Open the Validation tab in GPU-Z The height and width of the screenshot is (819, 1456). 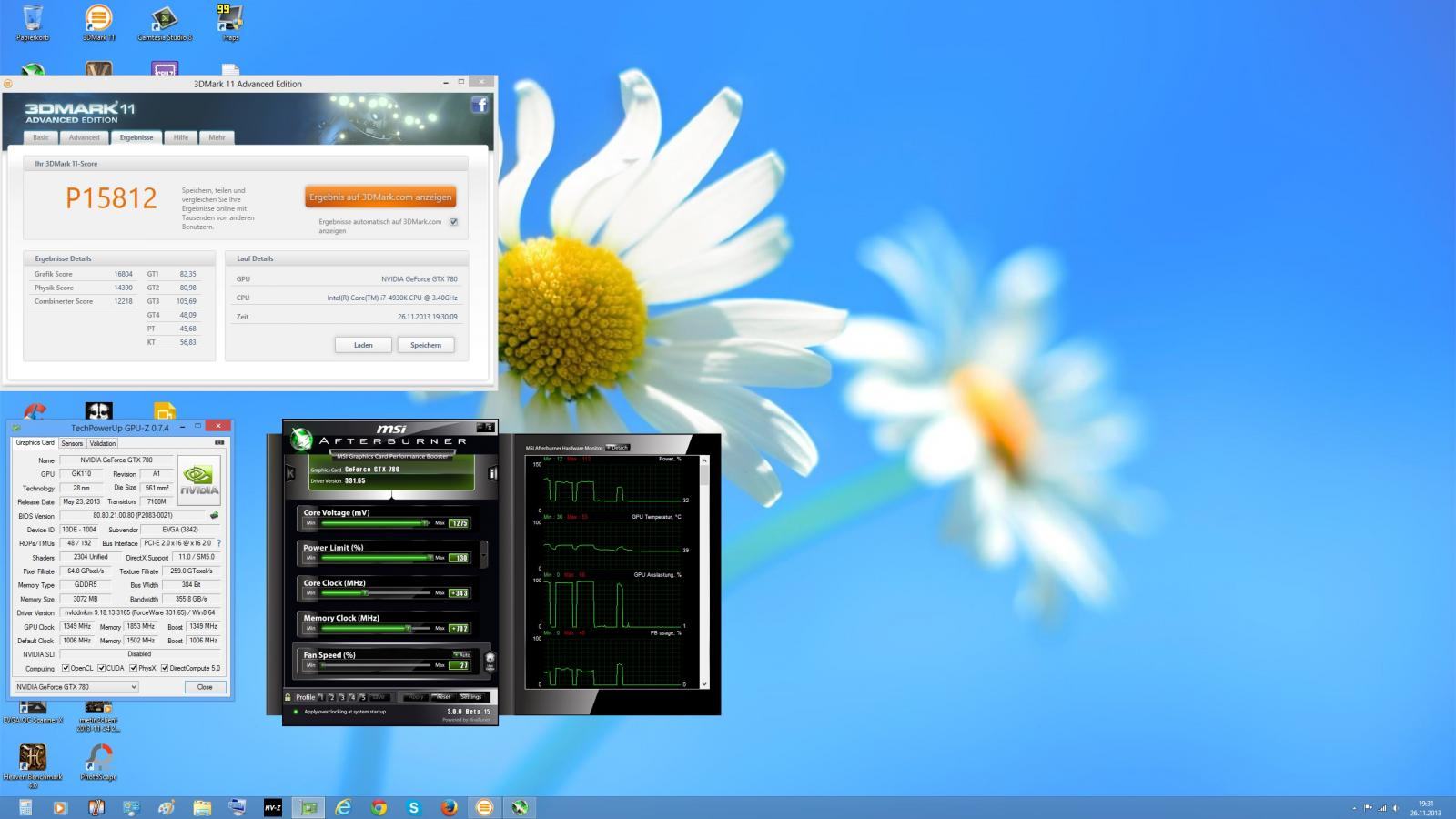pos(103,443)
